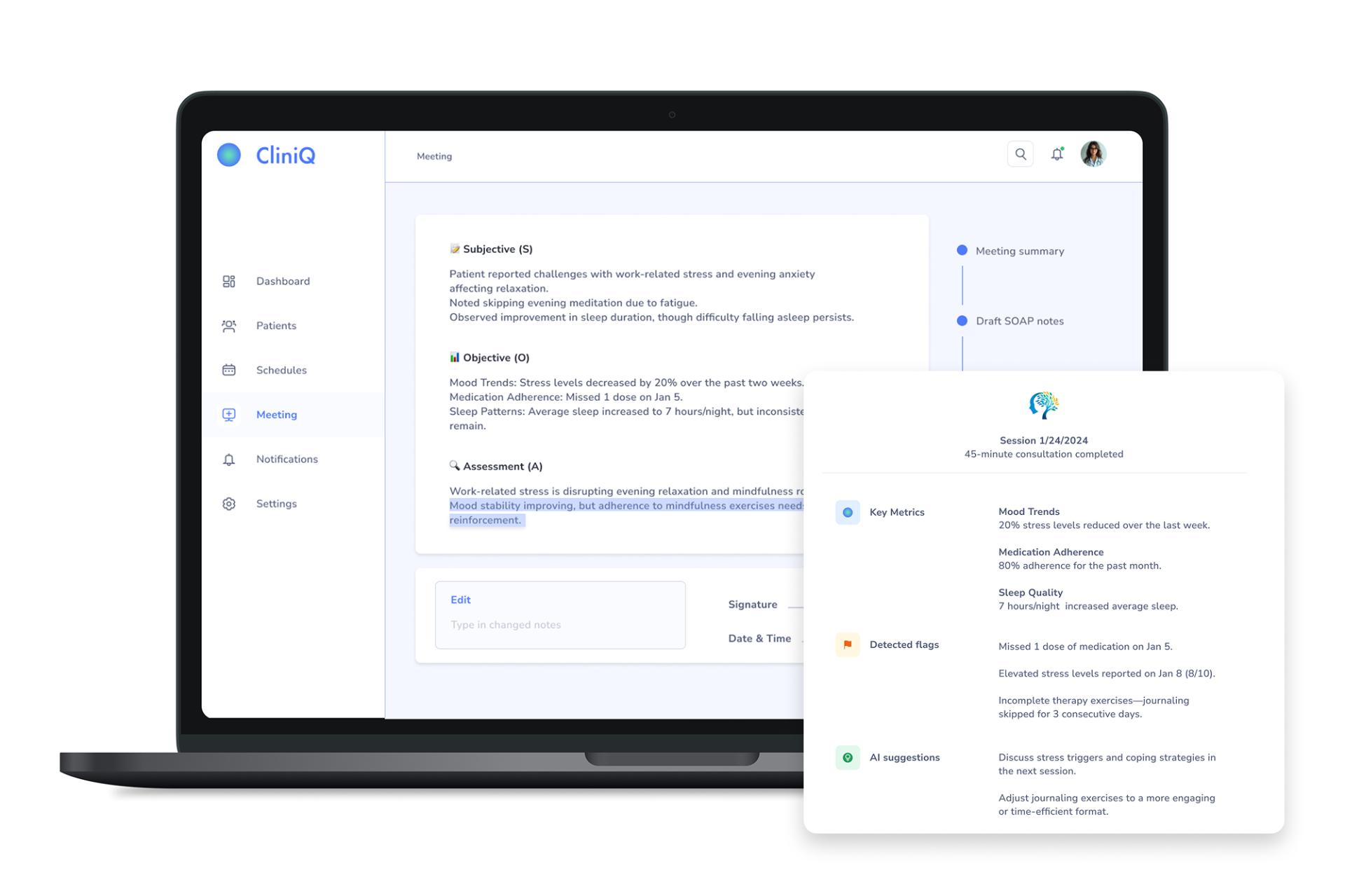
Task: Click the 'Type in changed notes' field
Action: [x=506, y=625]
